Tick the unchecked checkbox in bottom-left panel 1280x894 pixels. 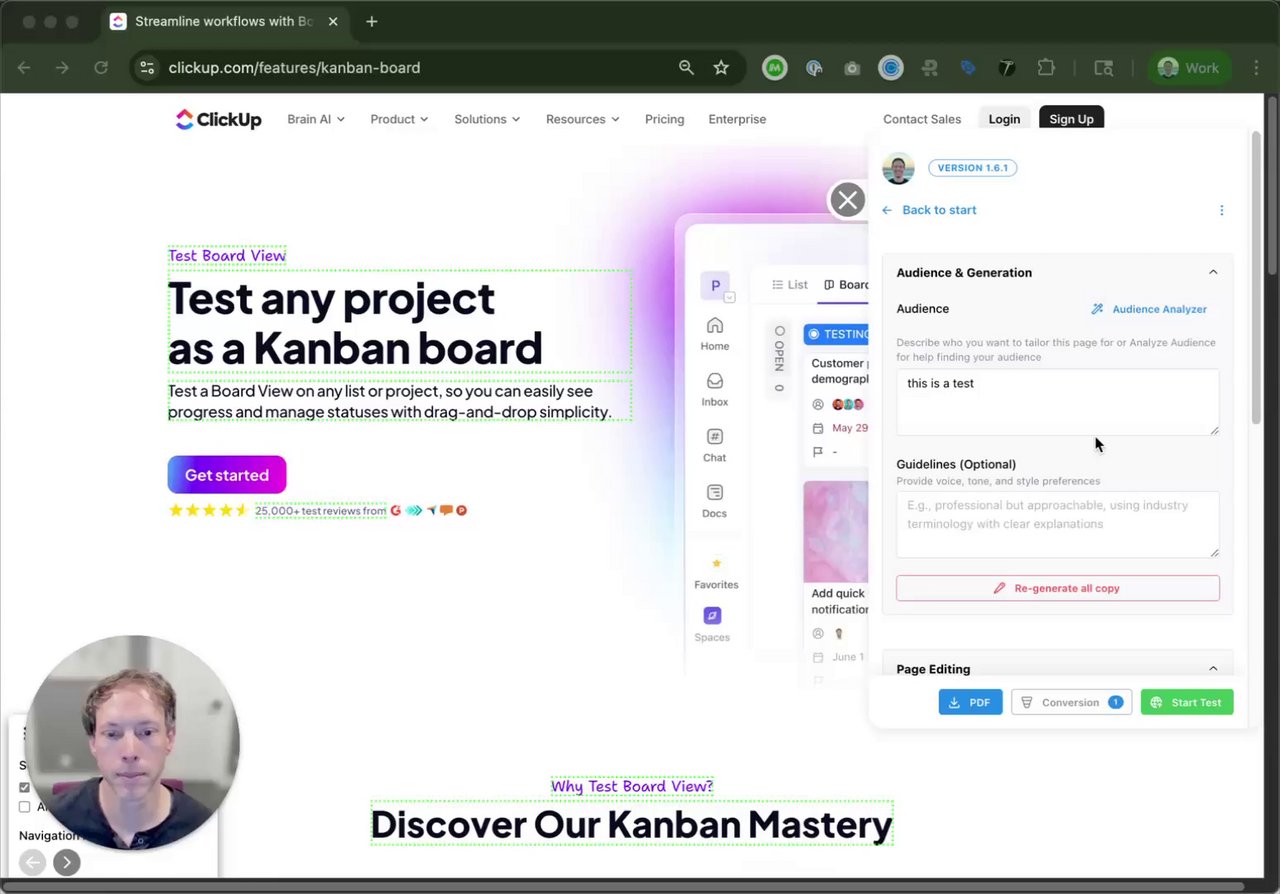(25, 807)
